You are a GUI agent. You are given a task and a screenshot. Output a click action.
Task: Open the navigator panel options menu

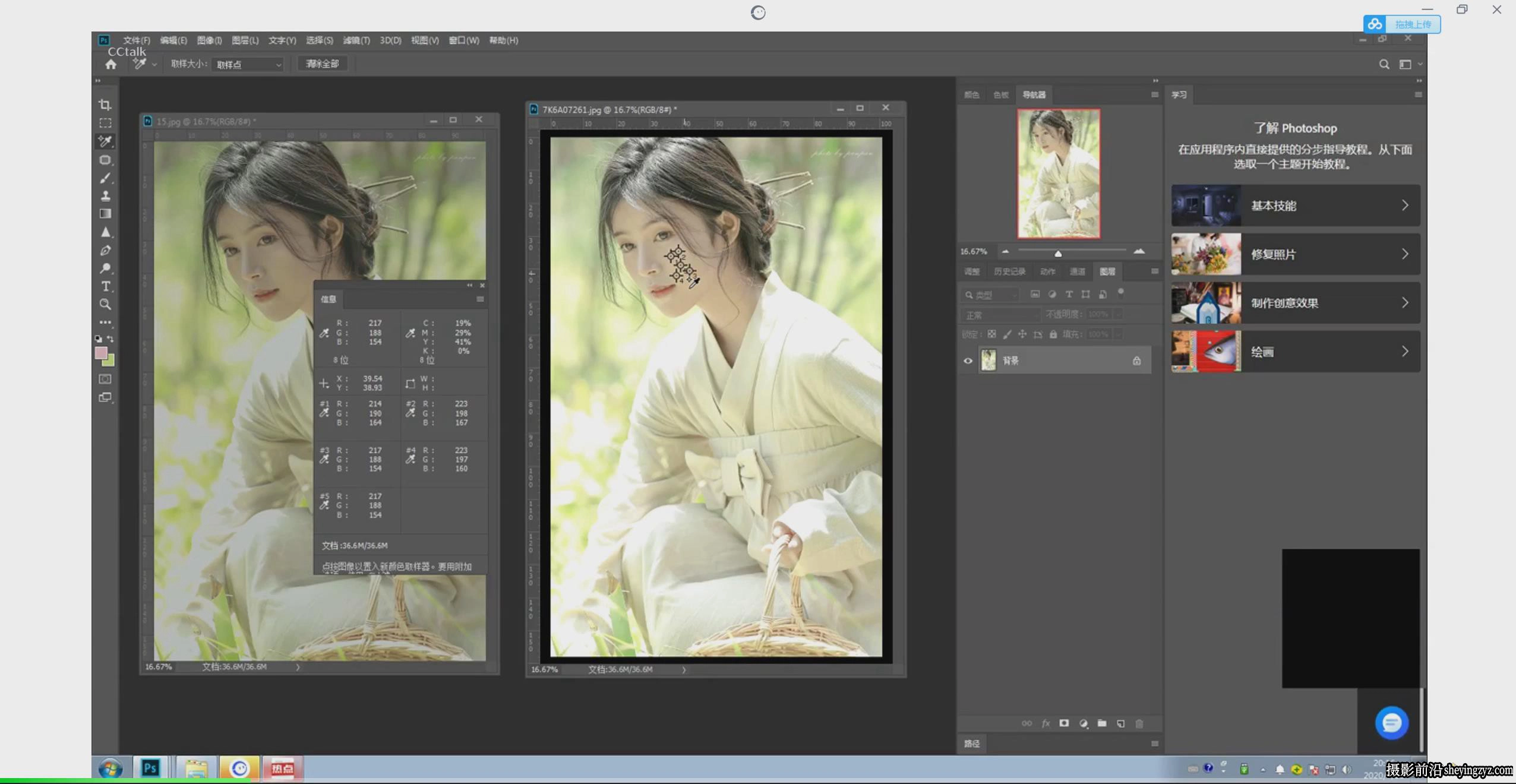1154,95
